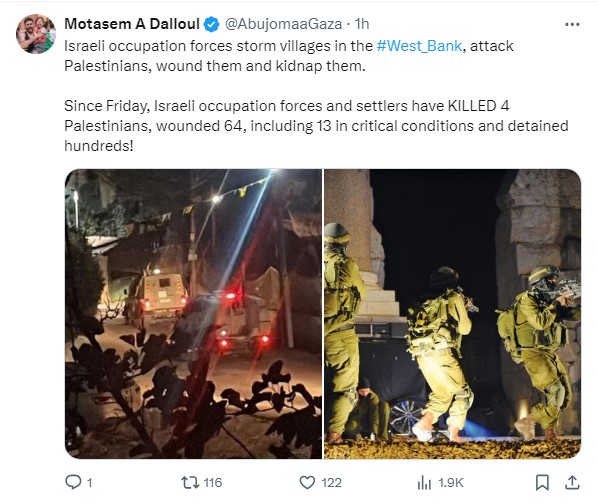Click the 122 likes count
Viewport: 598px width, 503px height.
pyautogui.click(x=331, y=483)
